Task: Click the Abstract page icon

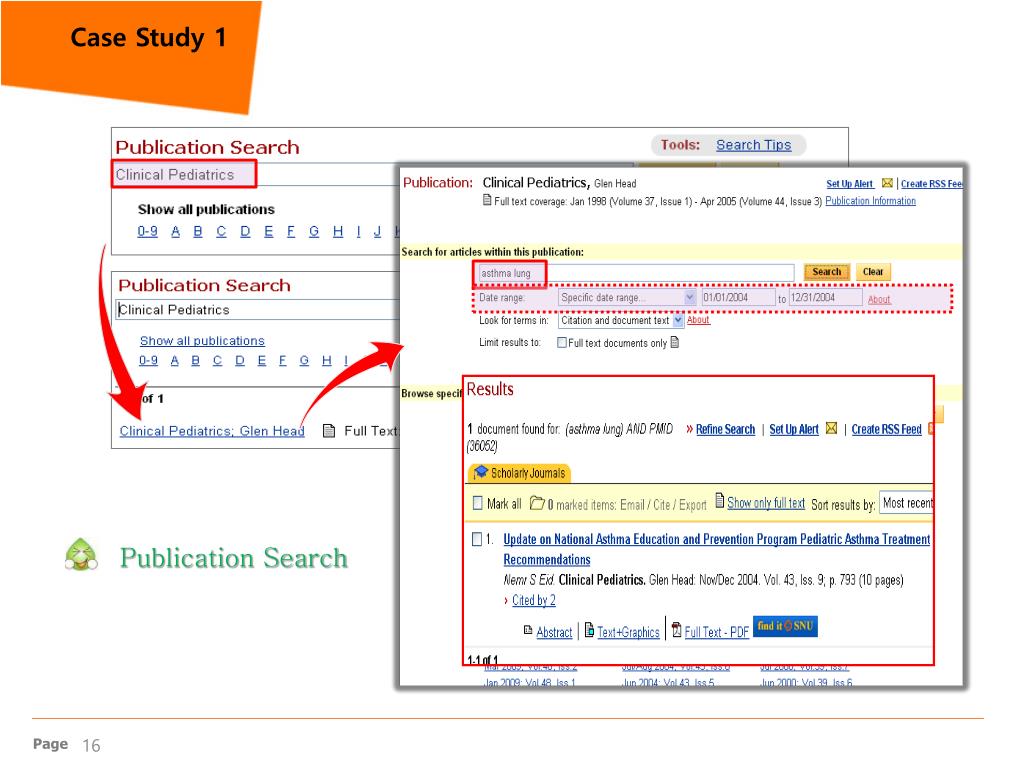Action: tap(528, 630)
